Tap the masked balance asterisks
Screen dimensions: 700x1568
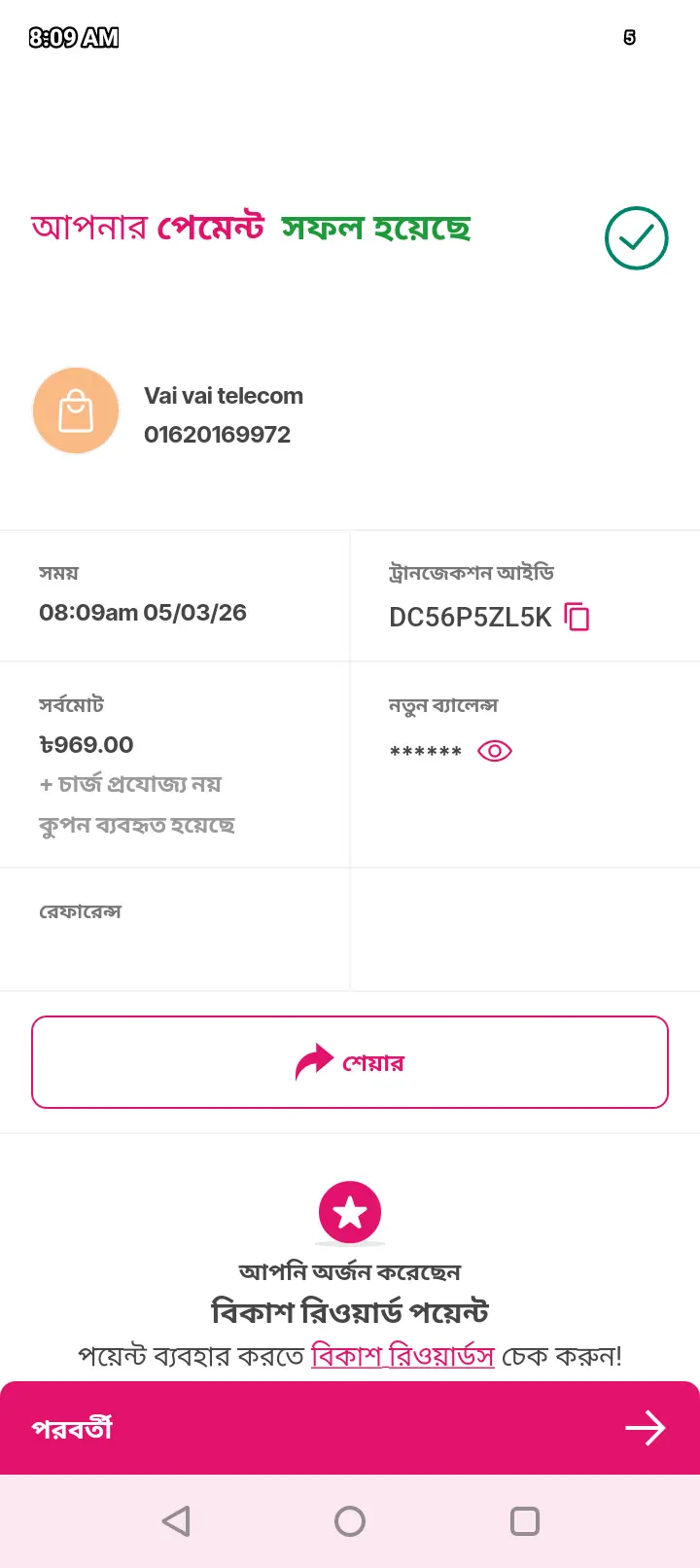[425, 752]
